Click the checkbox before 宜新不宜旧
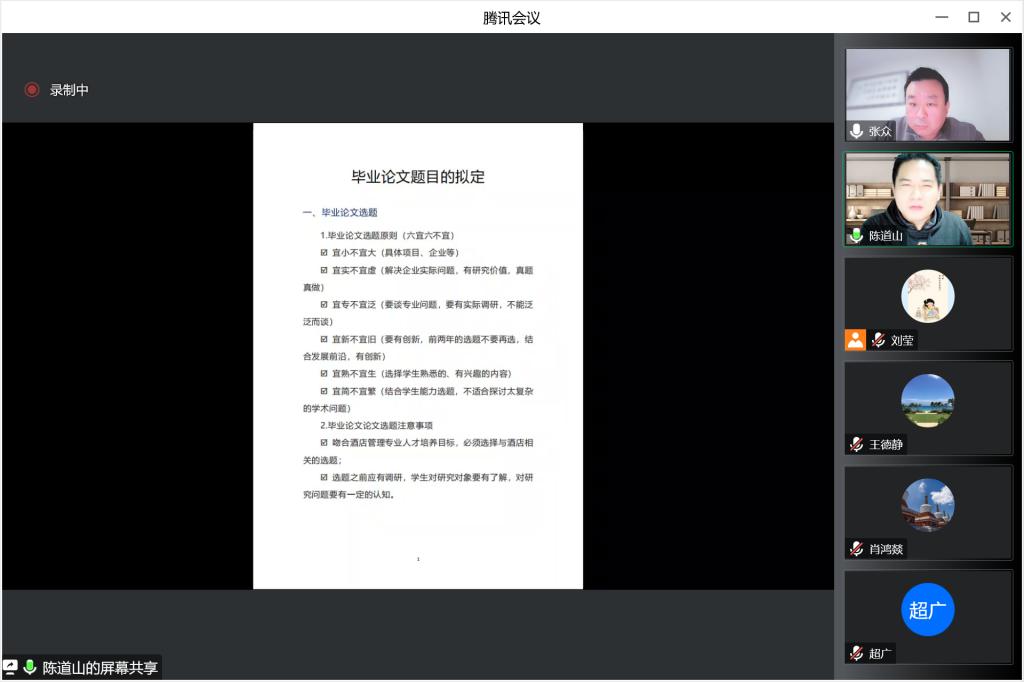1024x682 pixels. [x=324, y=339]
